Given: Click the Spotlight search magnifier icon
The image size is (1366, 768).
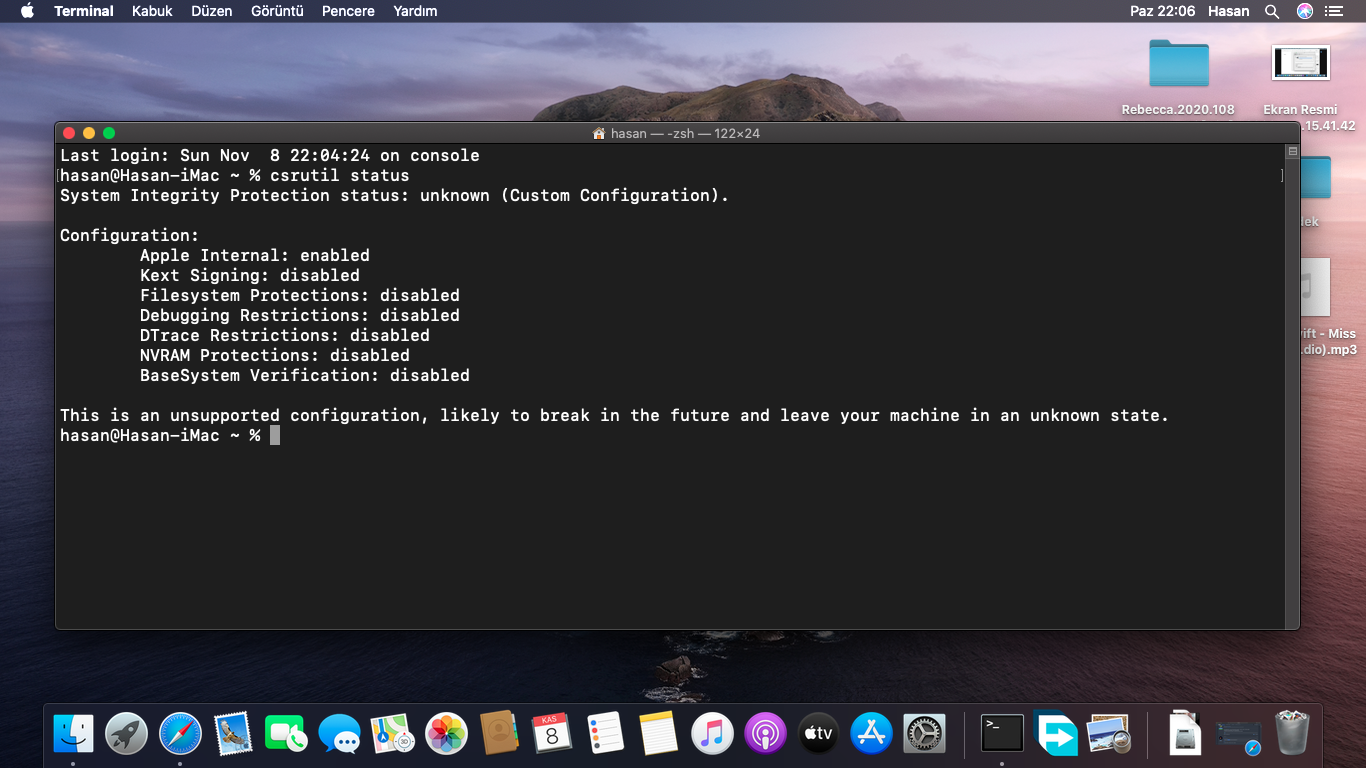Looking at the screenshot, I should click(x=1272, y=11).
